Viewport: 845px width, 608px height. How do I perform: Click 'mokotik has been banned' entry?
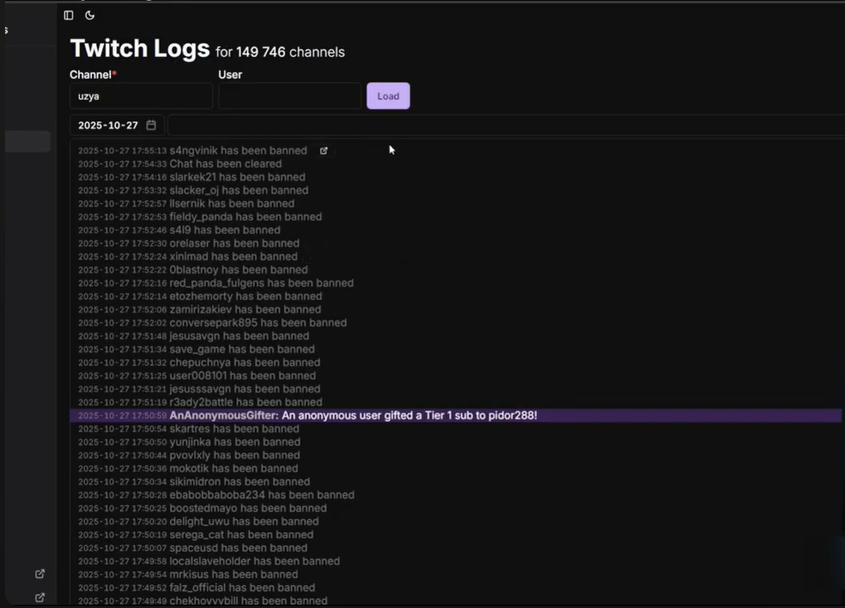tap(234, 468)
